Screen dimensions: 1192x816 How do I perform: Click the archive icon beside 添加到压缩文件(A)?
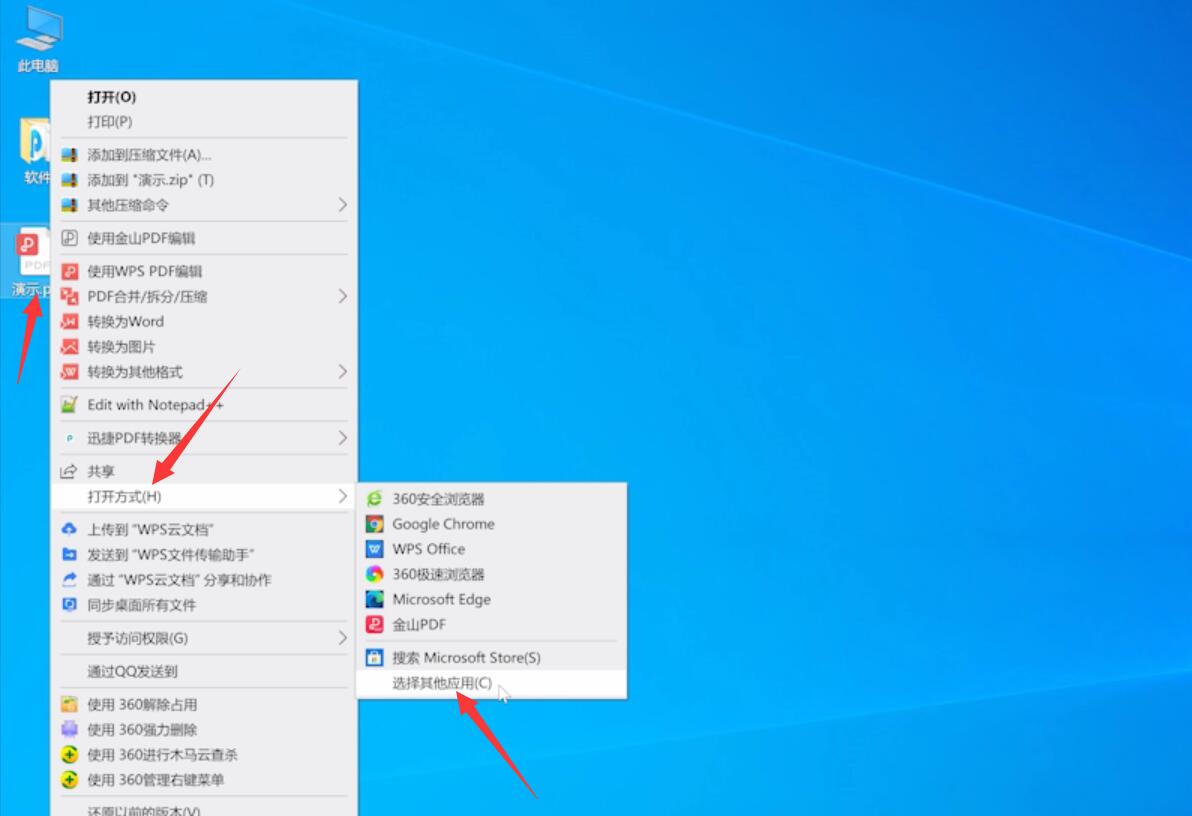pos(69,155)
